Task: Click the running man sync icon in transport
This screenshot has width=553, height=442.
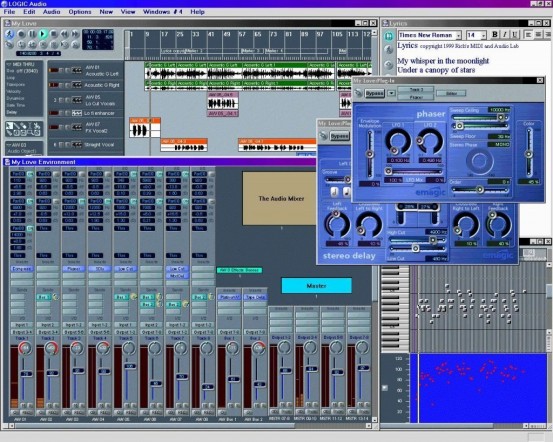Action: click(10, 34)
